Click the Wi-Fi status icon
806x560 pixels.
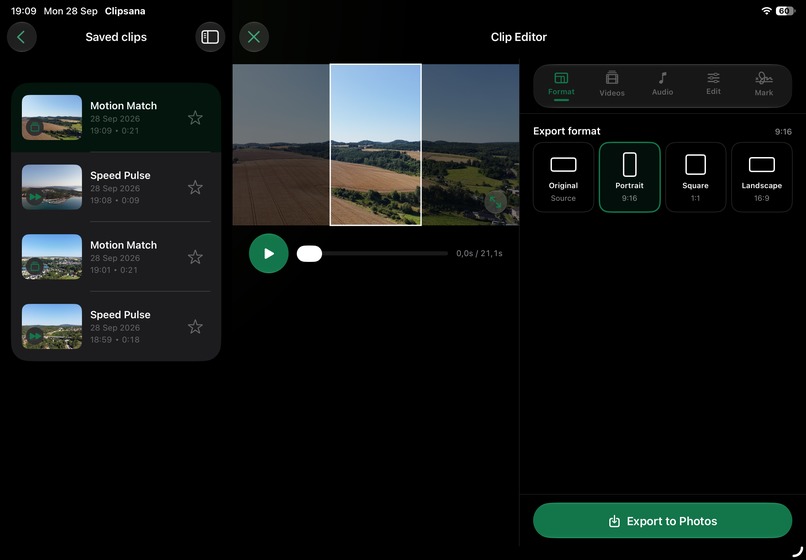pos(766,11)
